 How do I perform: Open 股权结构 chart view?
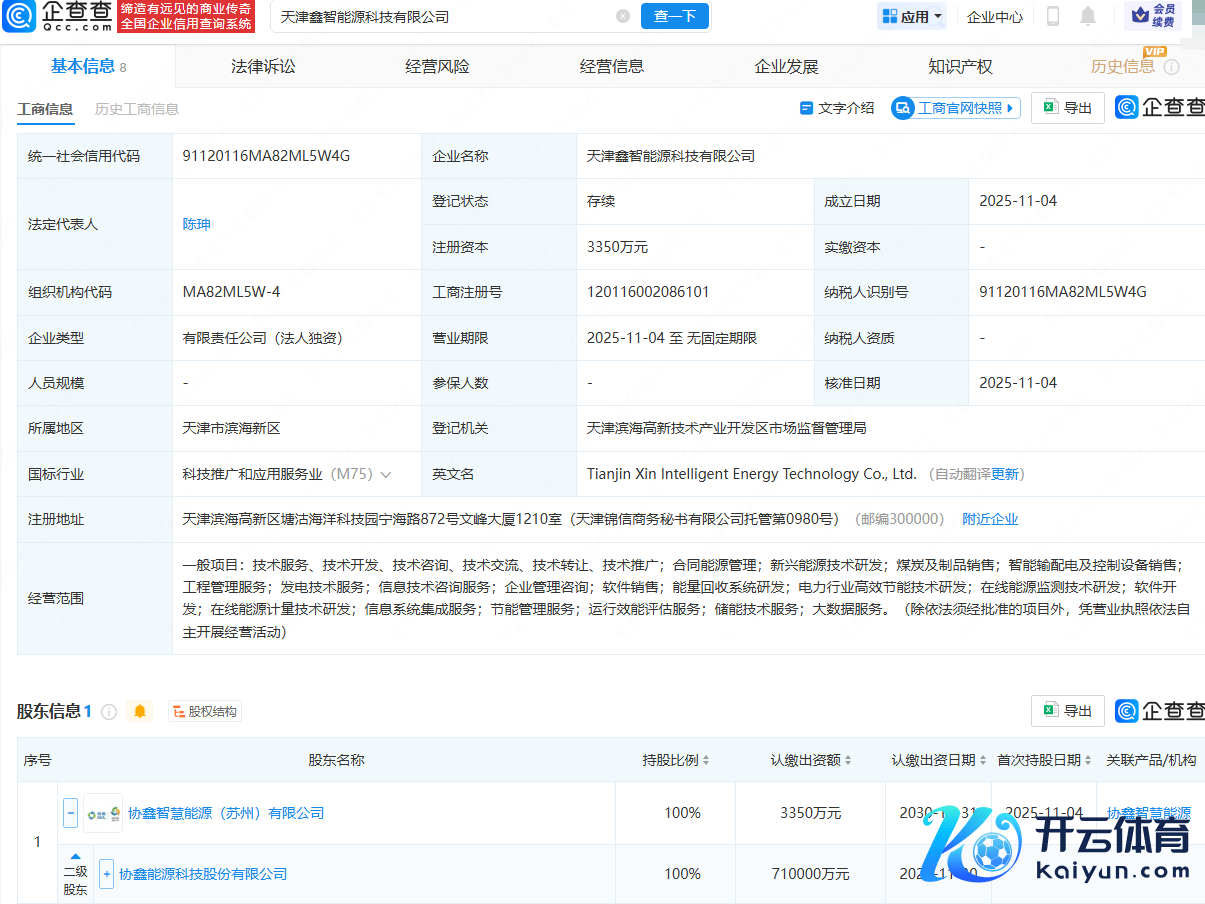pos(205,711)
